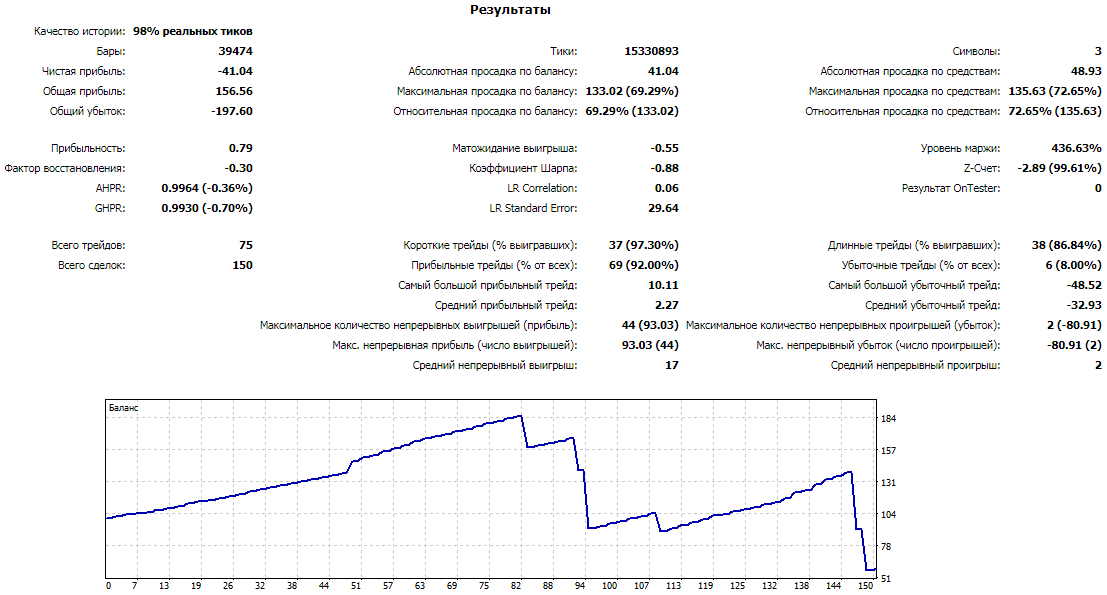
Task: Click the x-axis tick labeled 94
Action: point(580,585)
